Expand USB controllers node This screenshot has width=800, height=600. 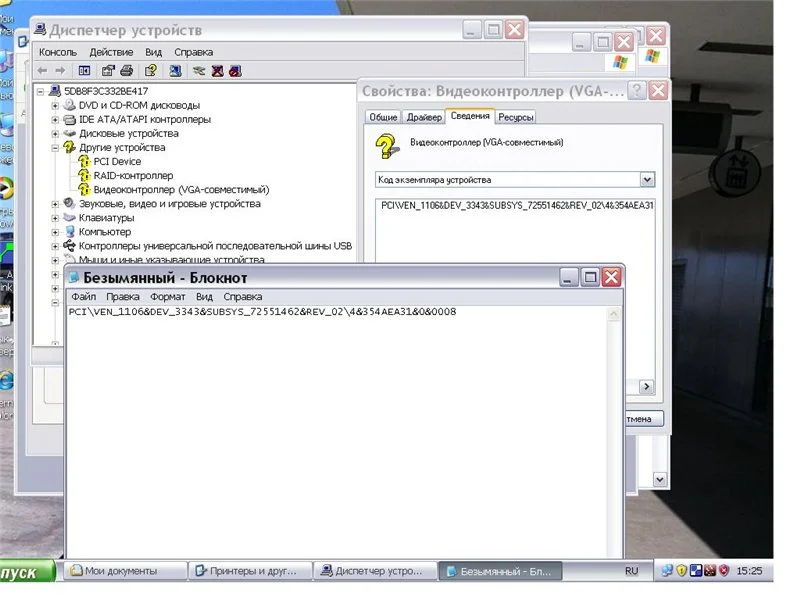tap(55, 246)
